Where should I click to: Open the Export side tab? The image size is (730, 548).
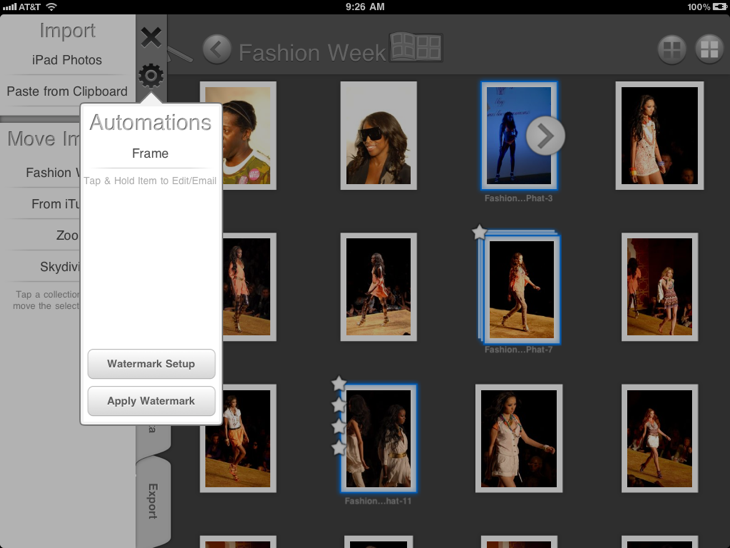click(x=153, y=500)
